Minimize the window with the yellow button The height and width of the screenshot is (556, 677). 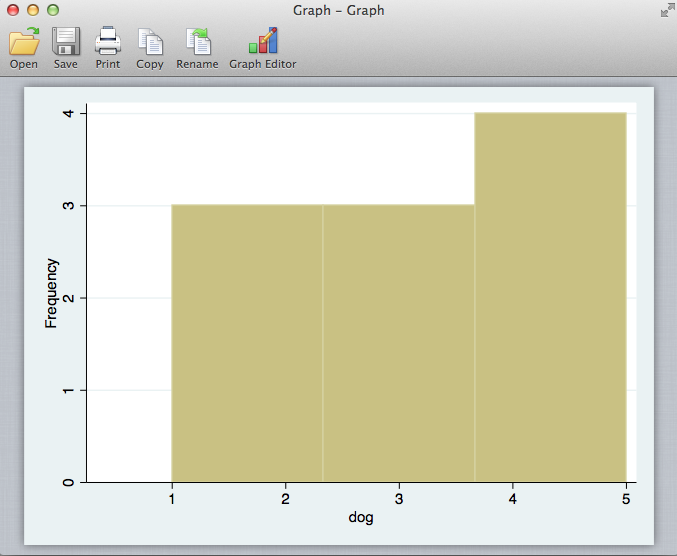32,10
